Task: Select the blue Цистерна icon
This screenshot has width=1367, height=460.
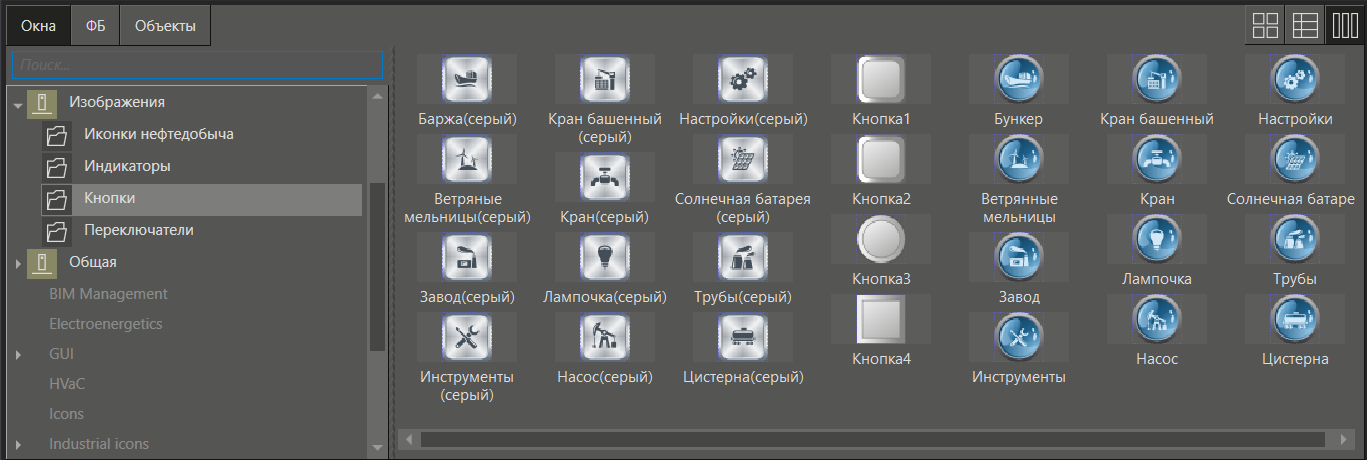Action: (1295, 318)
